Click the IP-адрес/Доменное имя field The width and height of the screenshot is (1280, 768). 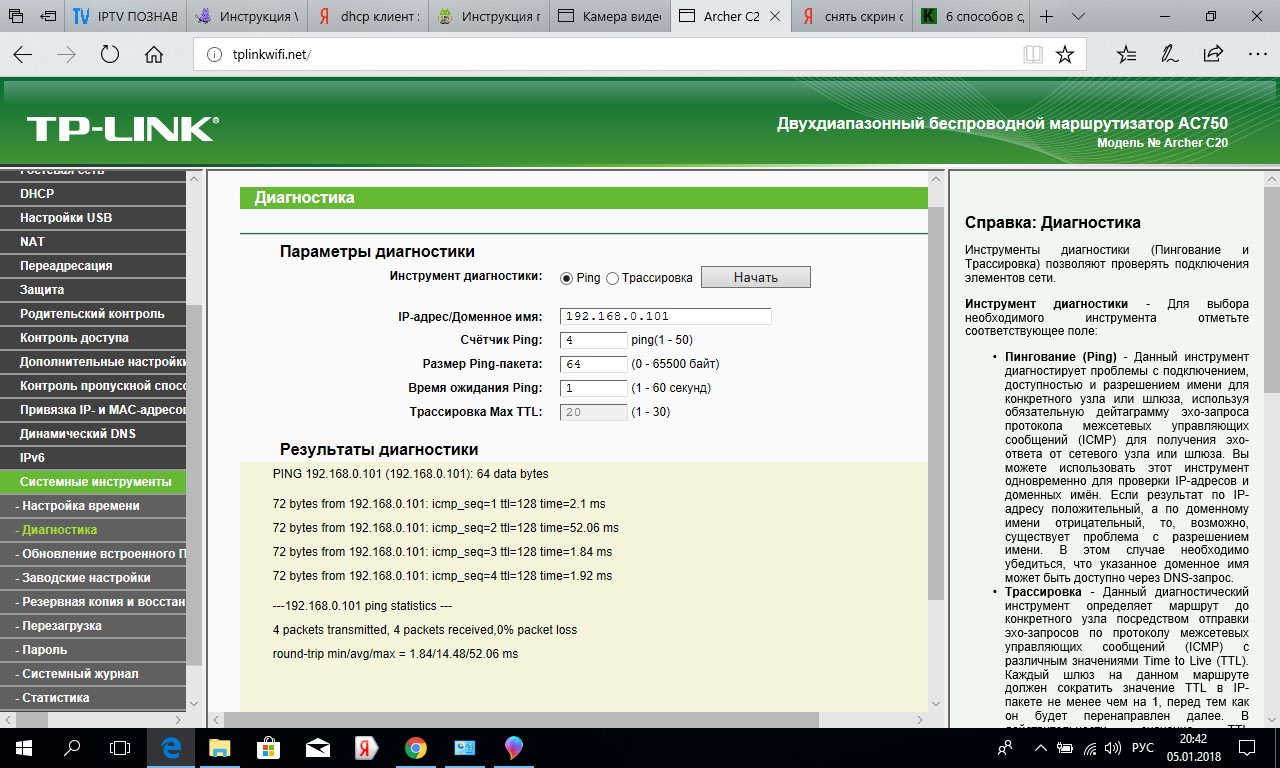665,316
